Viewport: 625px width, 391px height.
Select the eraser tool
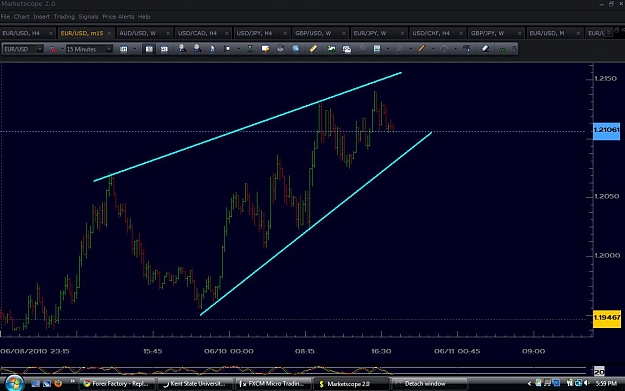point(485,49)
